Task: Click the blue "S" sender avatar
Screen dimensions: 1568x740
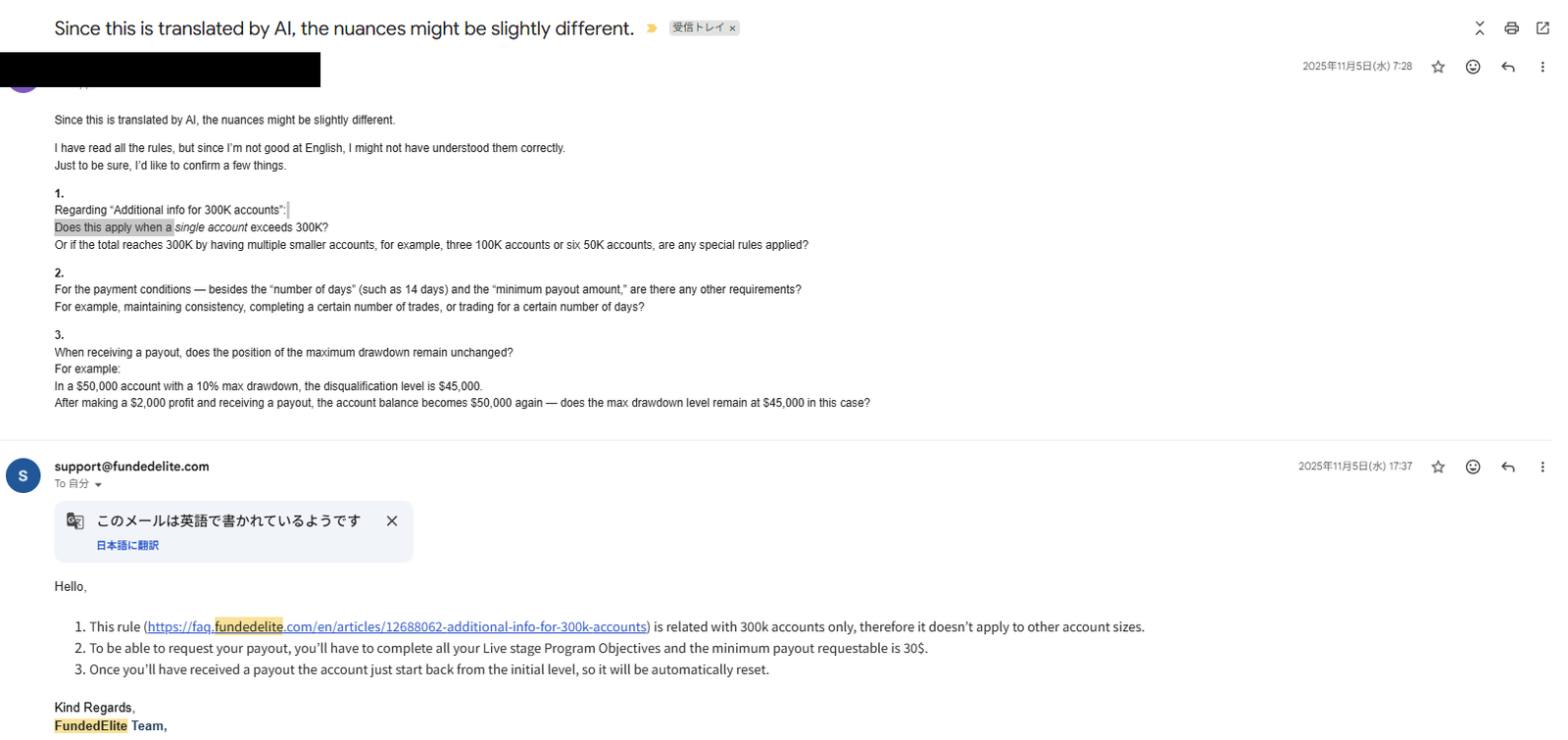Action: [x=23, y=475]
